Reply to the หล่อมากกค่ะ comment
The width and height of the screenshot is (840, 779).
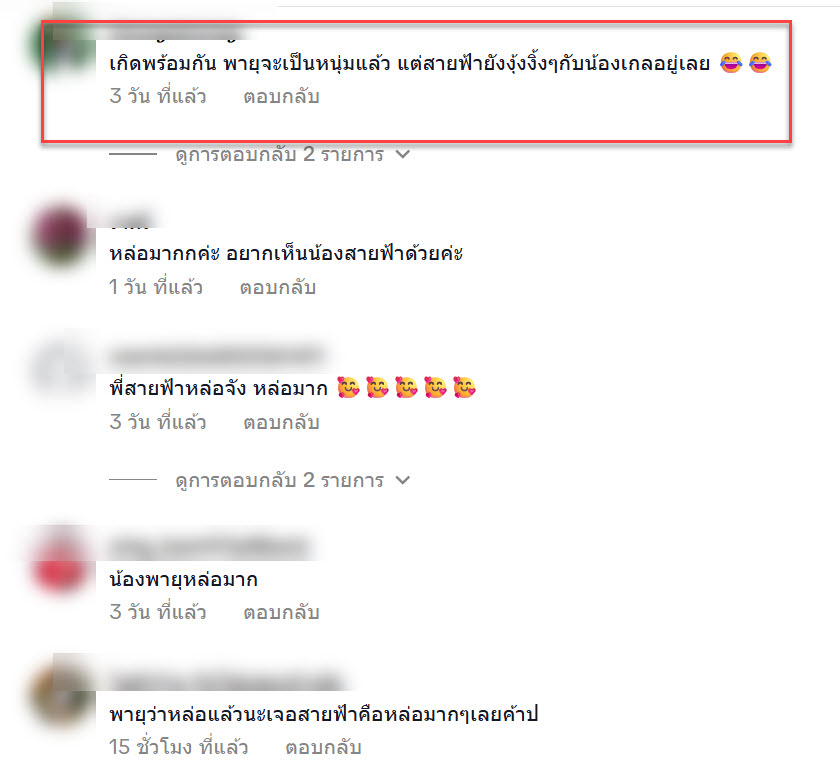[278, 288]
